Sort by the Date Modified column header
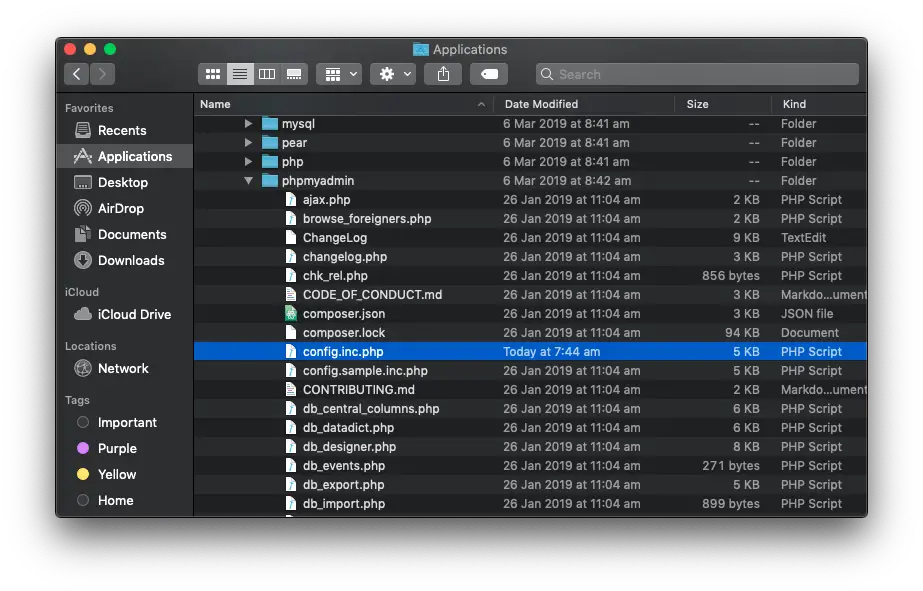This screenshot has height=591, width=923. click(586, 104)
